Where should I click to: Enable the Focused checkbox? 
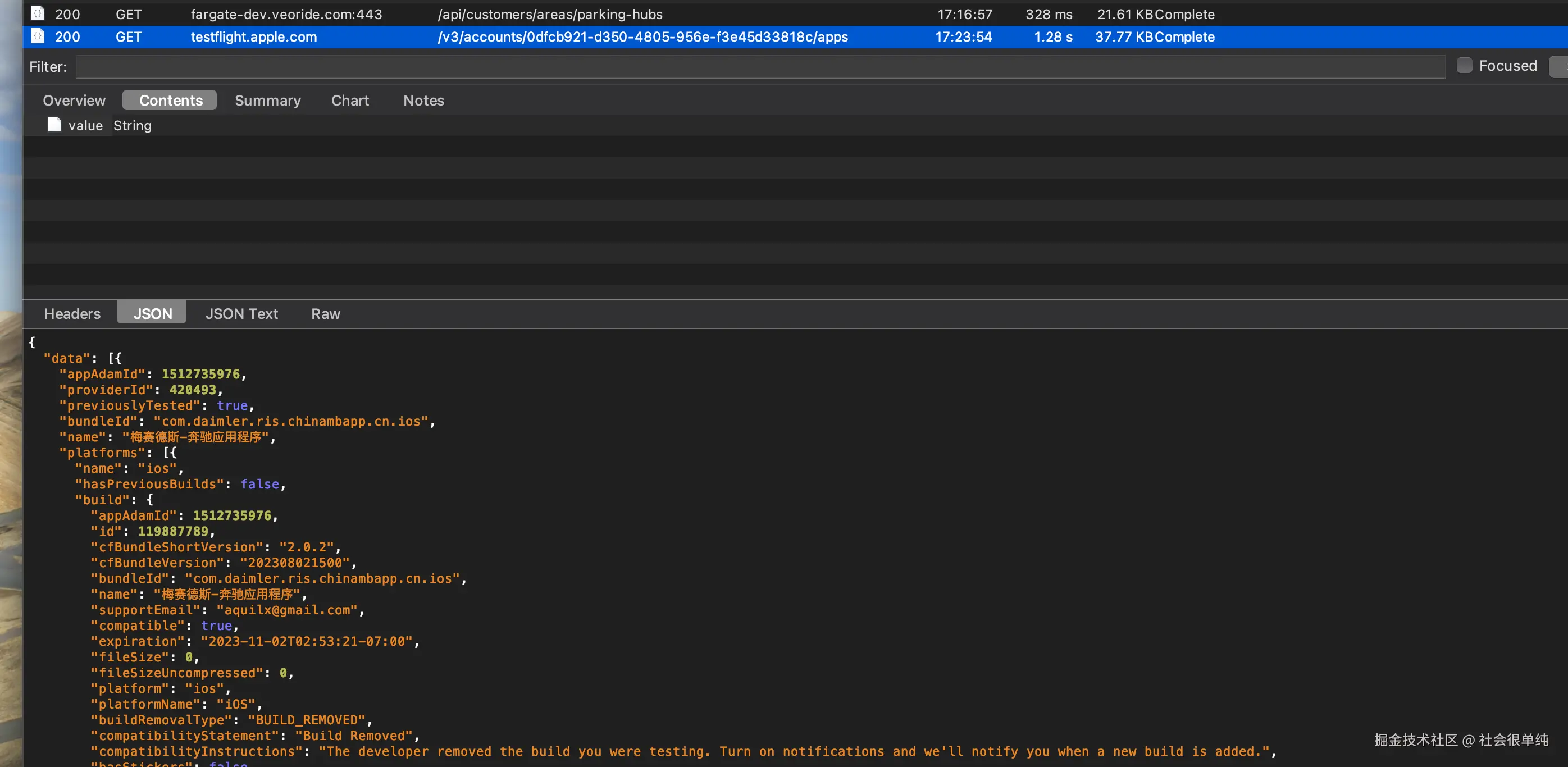click(x=1464, y=66)
